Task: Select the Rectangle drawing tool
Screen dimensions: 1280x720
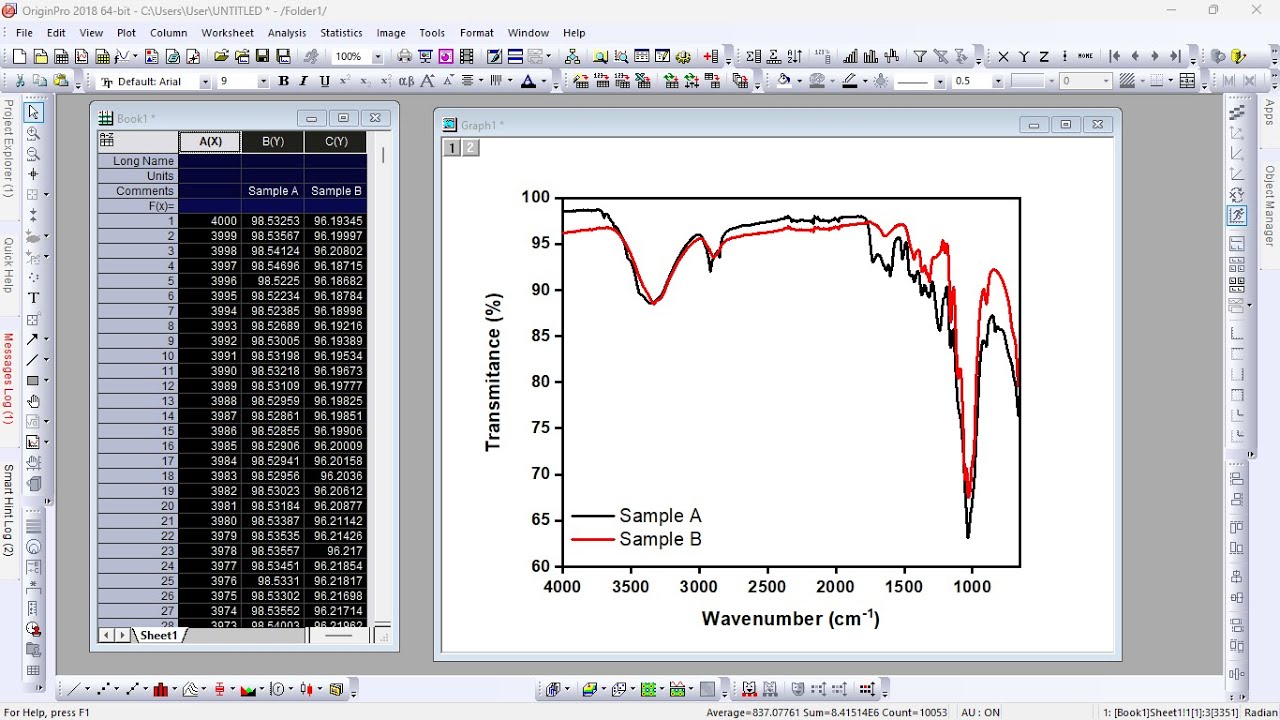Action: 33,381
